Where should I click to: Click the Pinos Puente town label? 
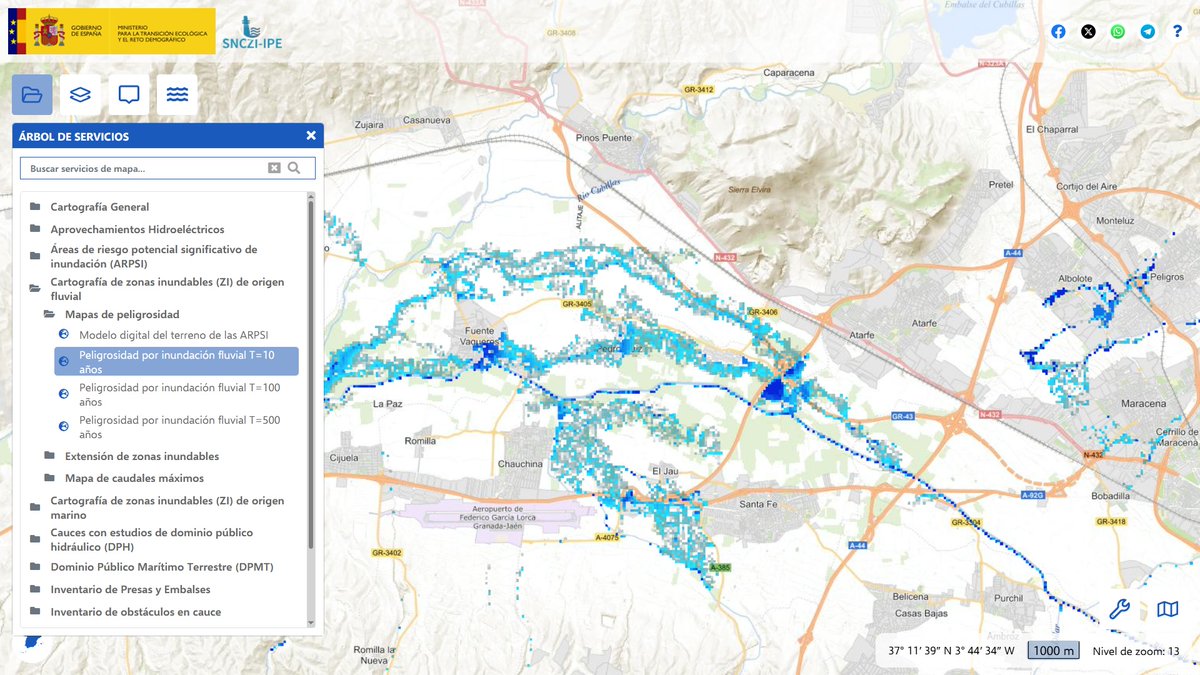pos(602,137)
